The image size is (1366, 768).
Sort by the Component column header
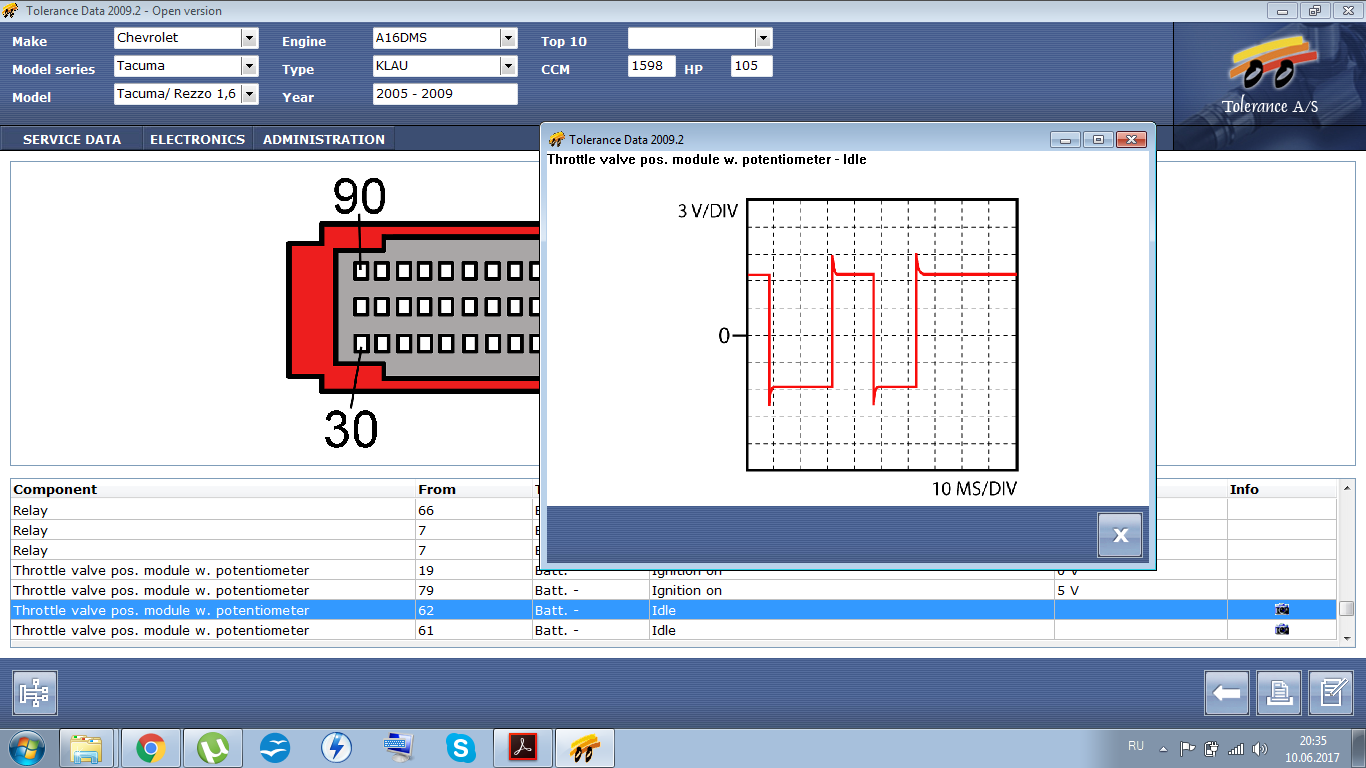(213, 489)
